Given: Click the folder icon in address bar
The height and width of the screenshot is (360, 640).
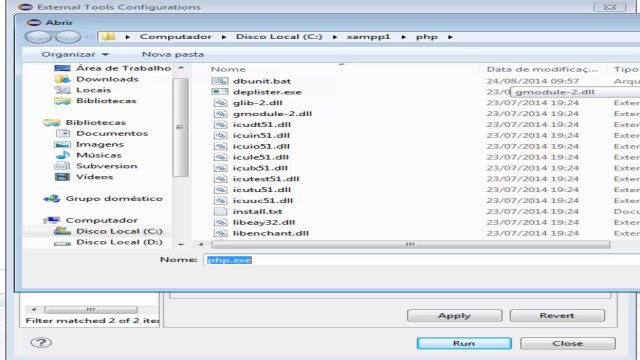Looking at the screenshot, I should click(109, 37).
